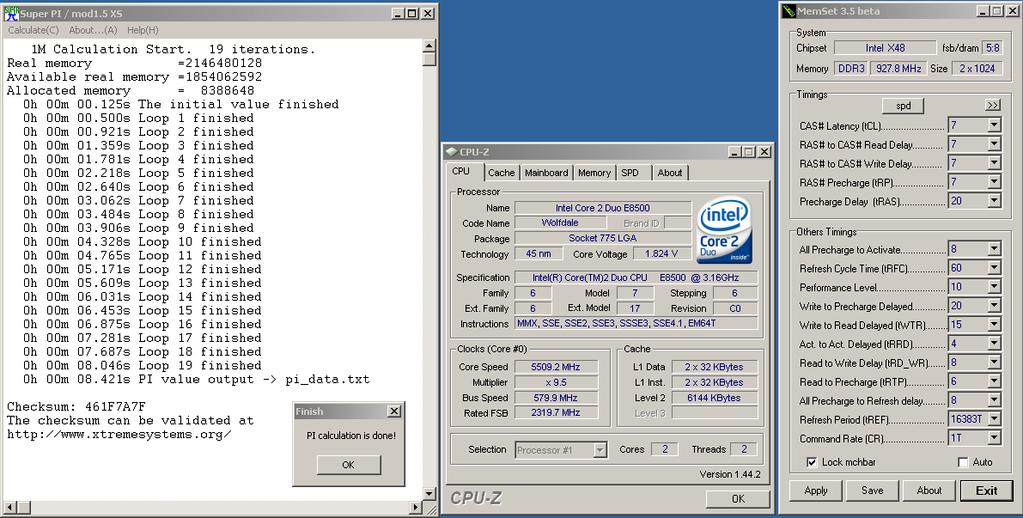Open the Processor #1 selection dropdown
This screenshot has height=518, width=1023.
point(600,449)
